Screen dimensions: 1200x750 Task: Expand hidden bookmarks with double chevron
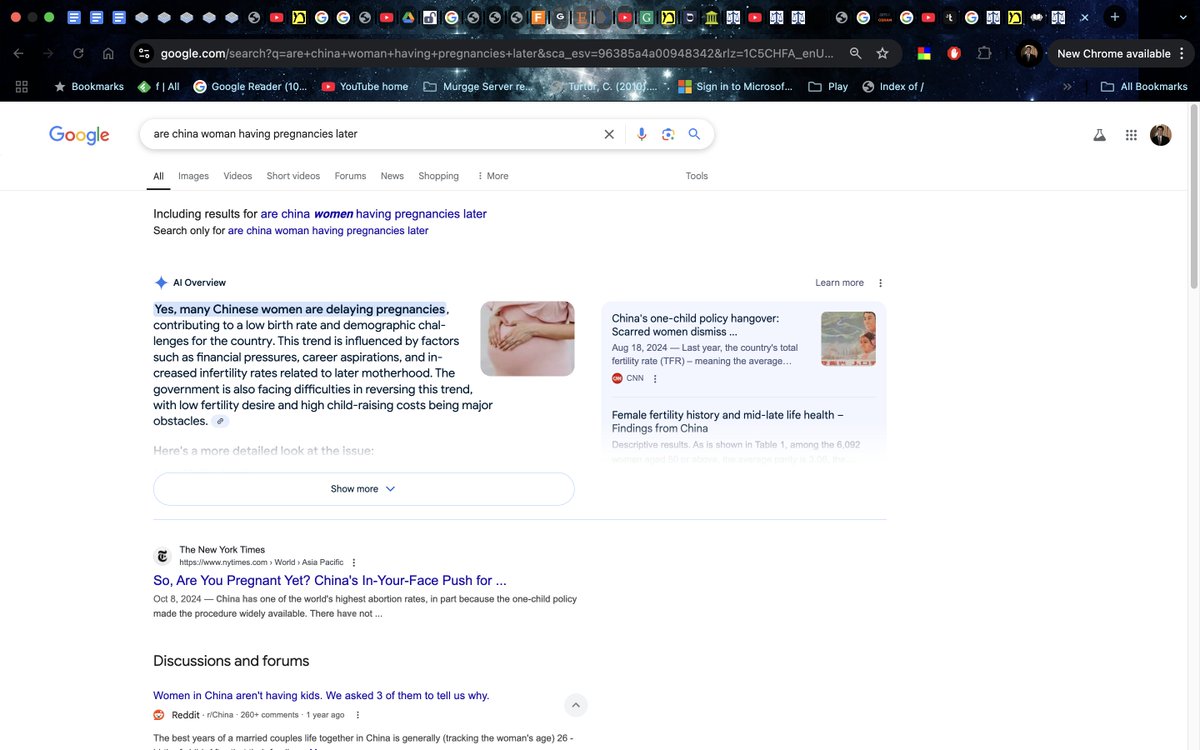(1067, 87)
